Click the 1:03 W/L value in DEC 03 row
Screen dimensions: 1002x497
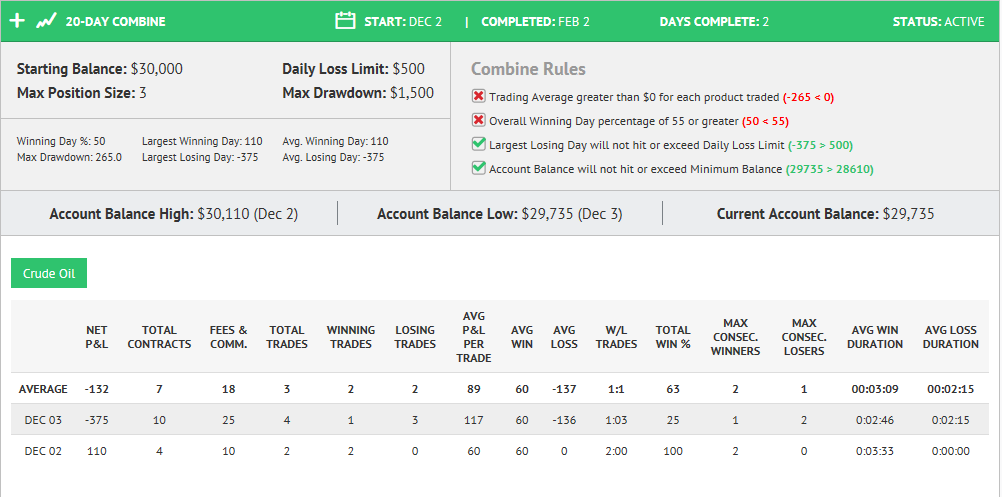(616, 420)
